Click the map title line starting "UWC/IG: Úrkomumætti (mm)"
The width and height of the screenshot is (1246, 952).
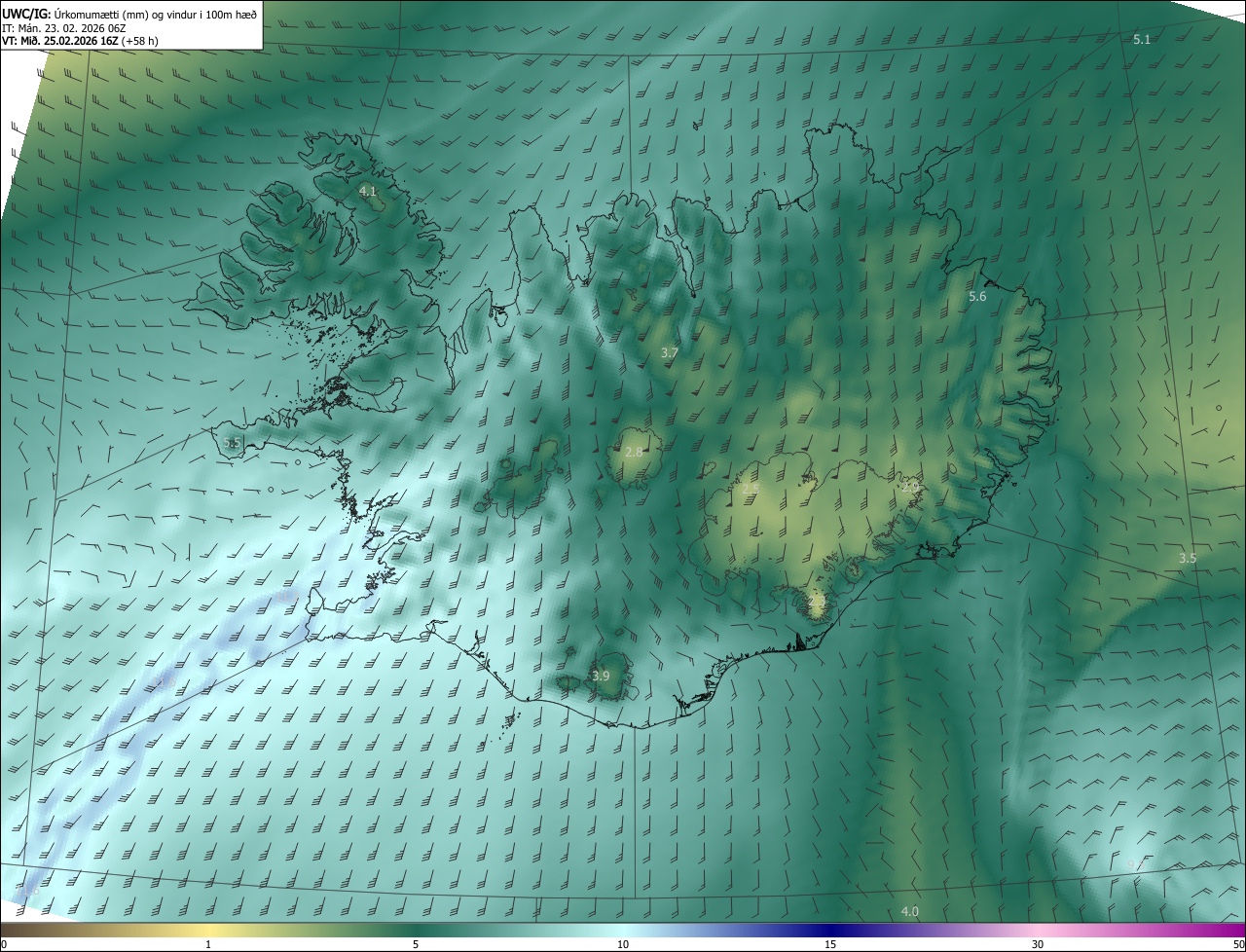129,14
